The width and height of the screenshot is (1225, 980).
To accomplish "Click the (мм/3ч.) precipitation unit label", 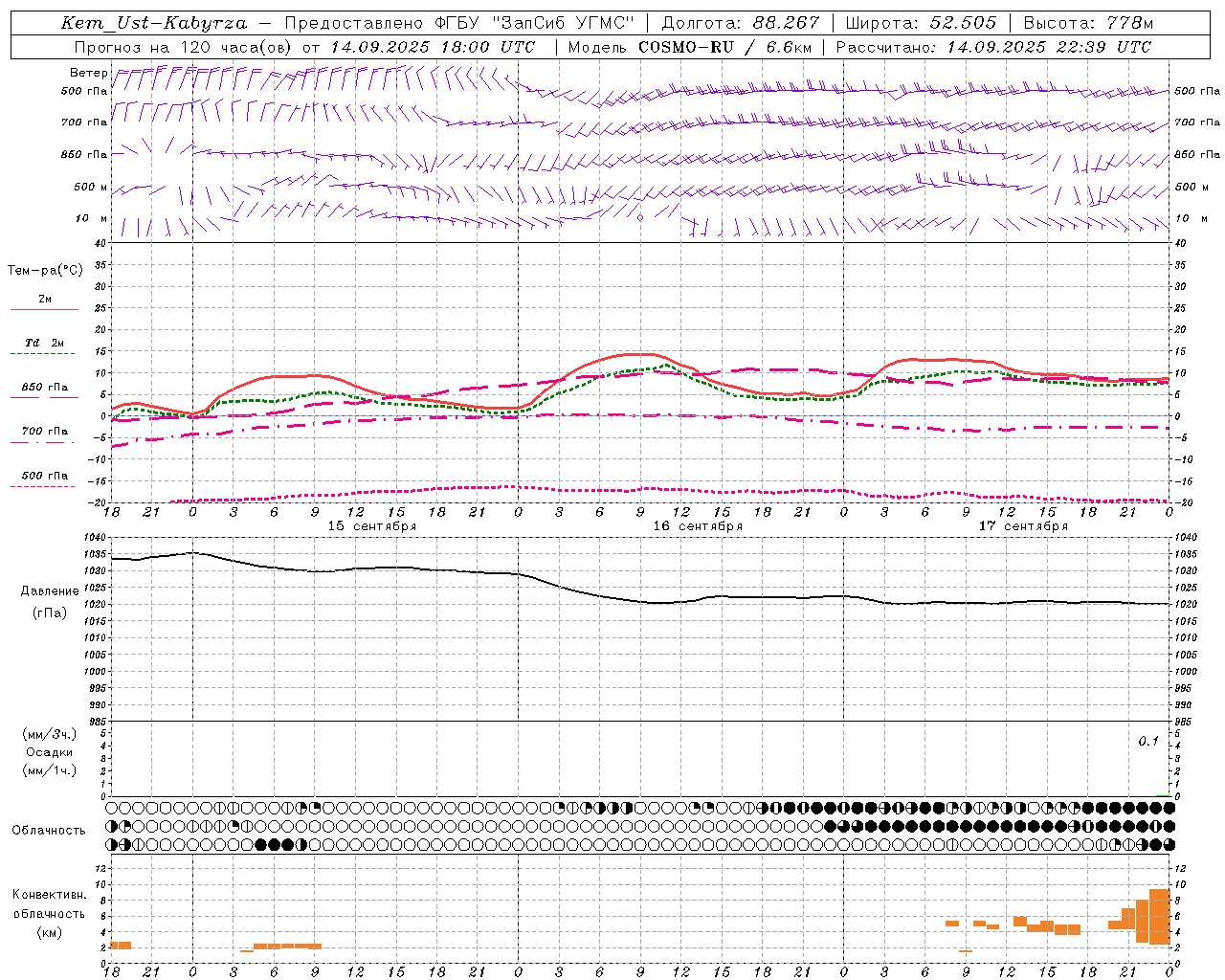I will pos(50,734).
